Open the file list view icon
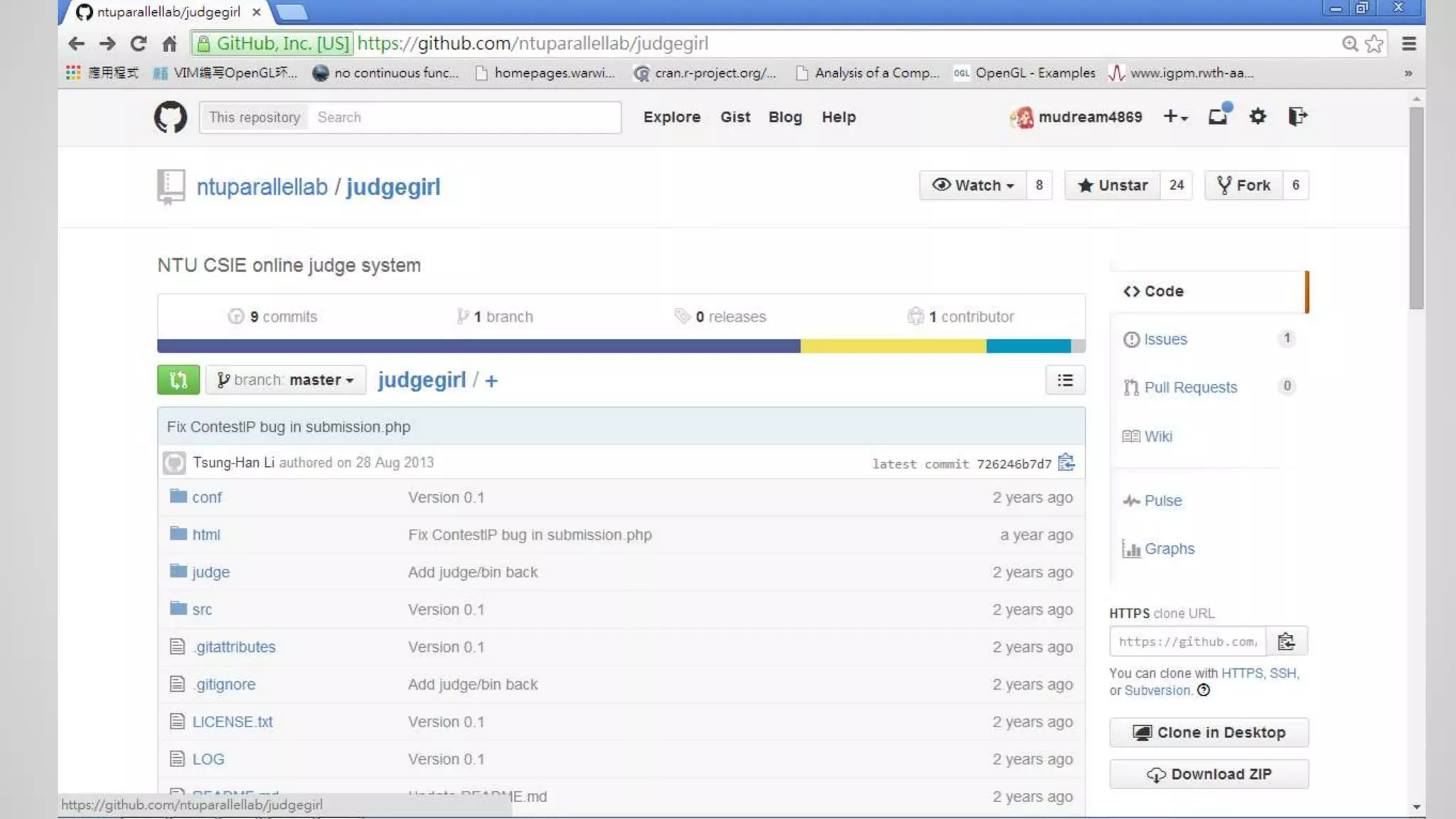 tap(1064, 380)
